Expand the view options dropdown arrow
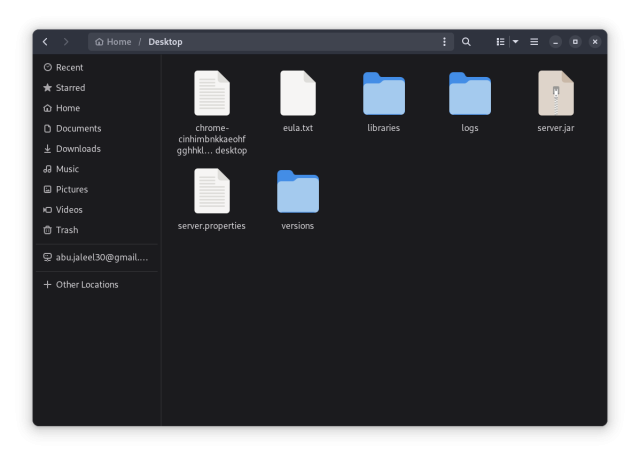Screen dimensions: 640x462 (515, 42)
